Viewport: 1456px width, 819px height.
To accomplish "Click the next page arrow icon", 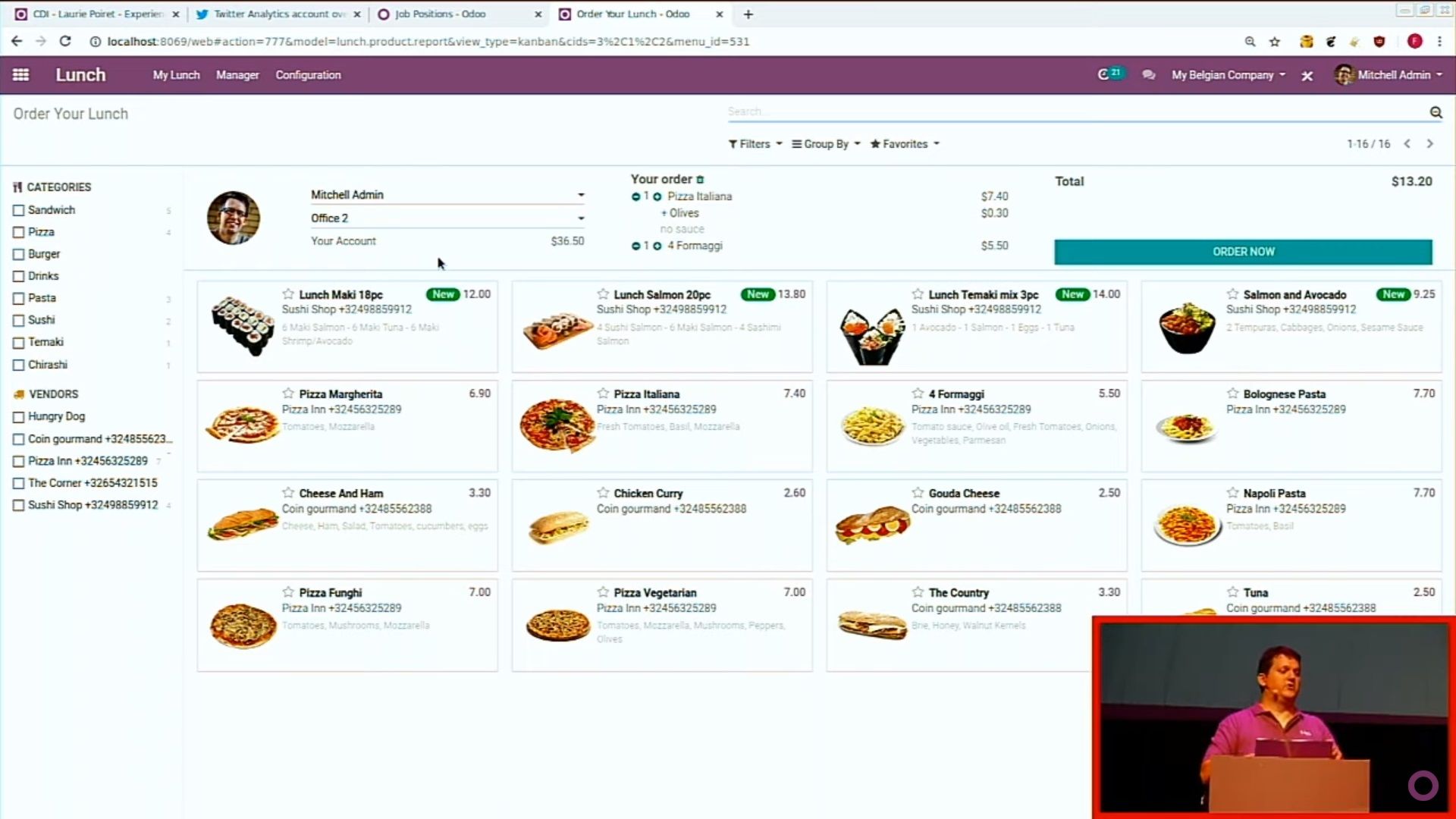I will coord(1432,144).
